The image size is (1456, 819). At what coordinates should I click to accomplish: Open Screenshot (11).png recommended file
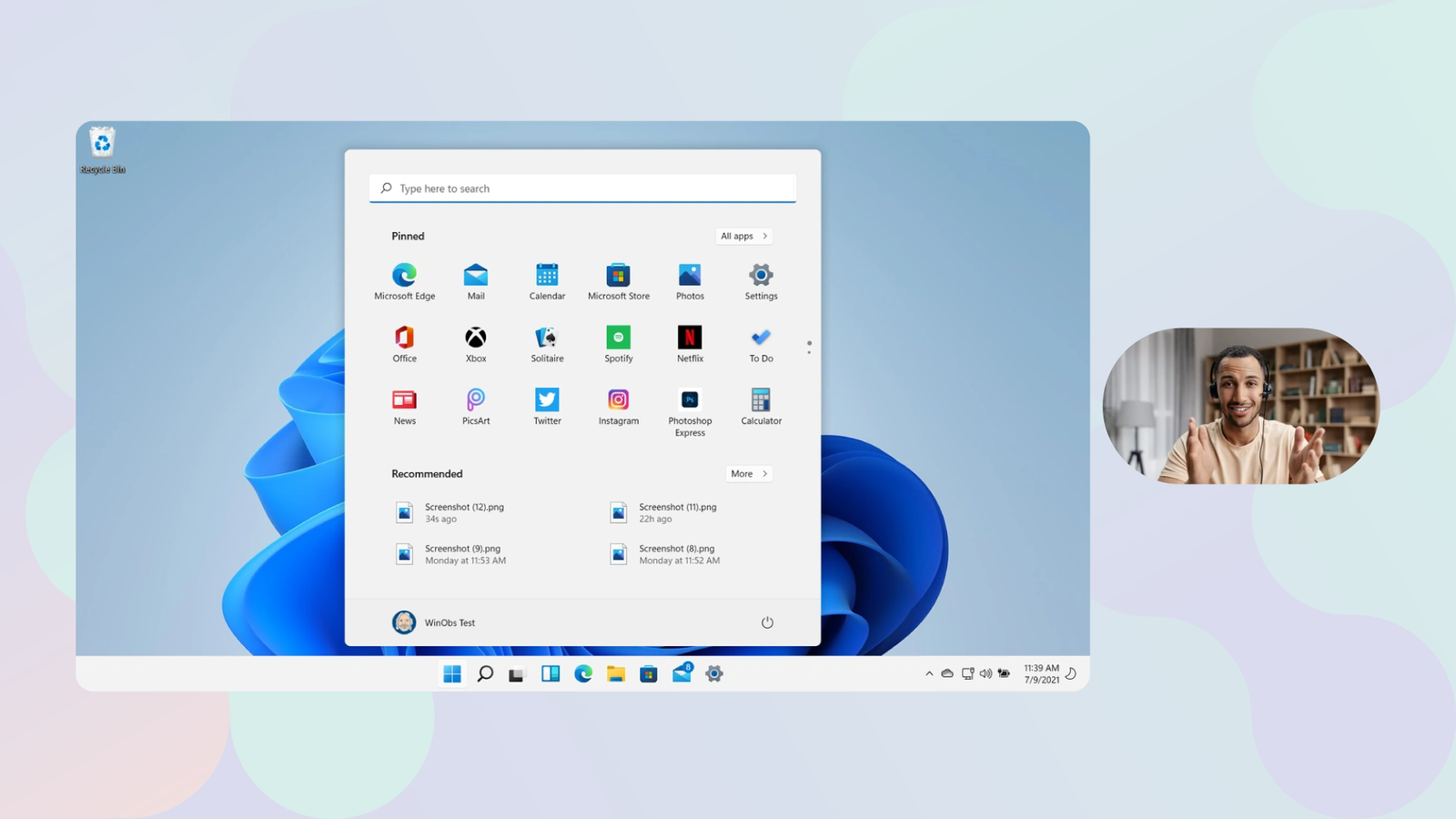[x=664, y=512]
